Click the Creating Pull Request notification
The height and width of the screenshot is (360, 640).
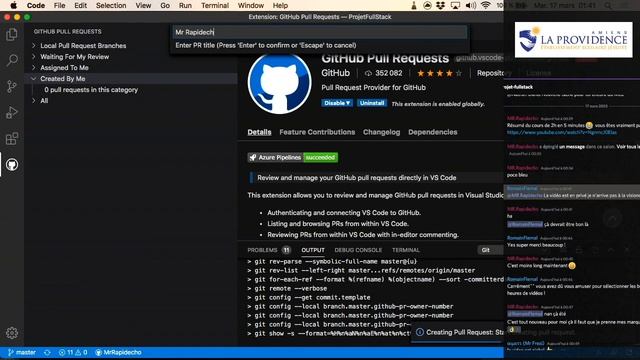point(458,332)
